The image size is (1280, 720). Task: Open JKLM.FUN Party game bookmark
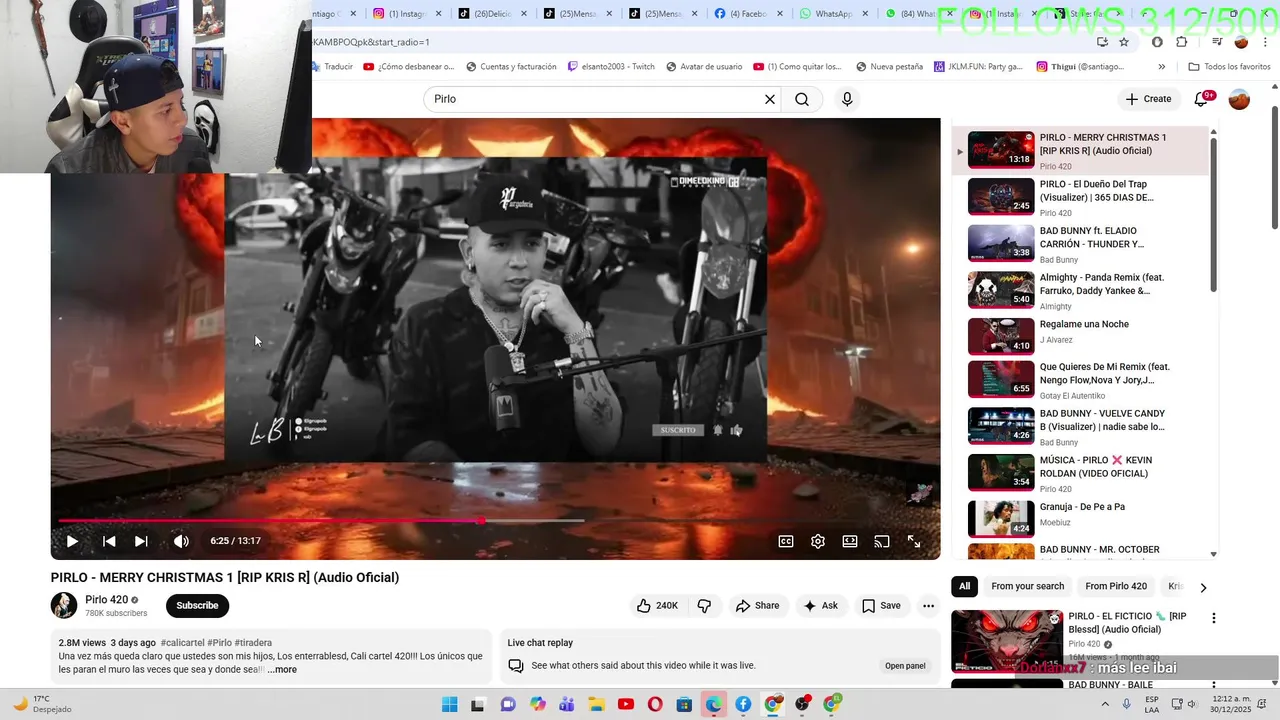(978, 67)
